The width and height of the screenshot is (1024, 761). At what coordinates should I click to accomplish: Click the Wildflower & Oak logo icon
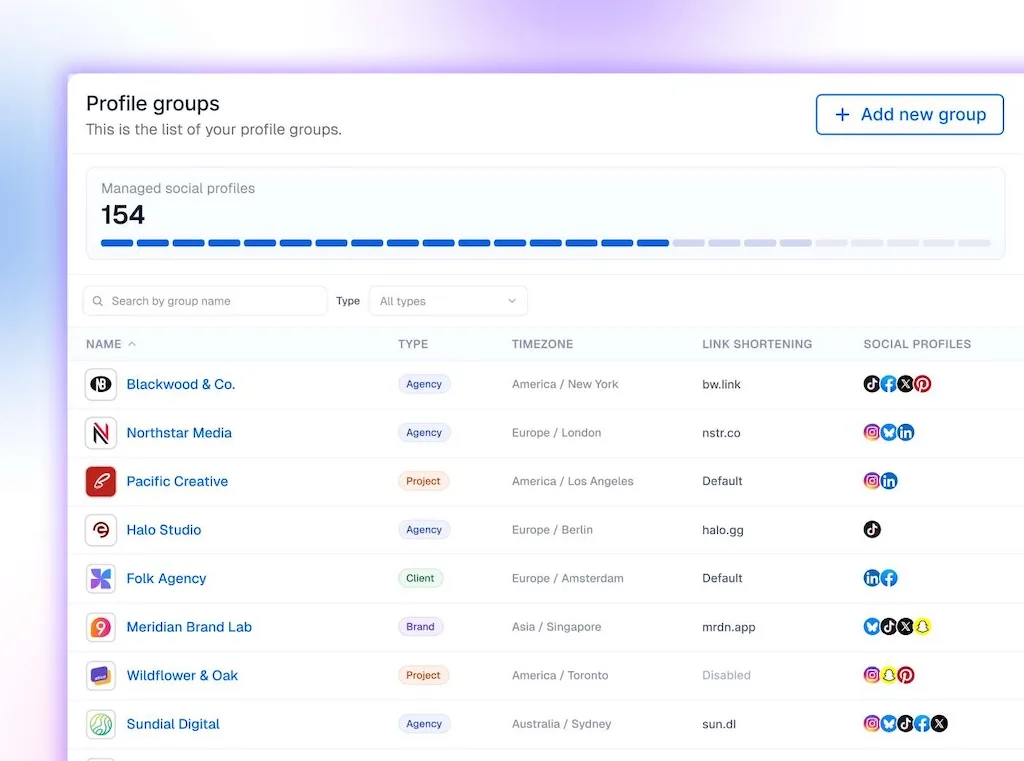pyautogui.click(x=101, y=675)
